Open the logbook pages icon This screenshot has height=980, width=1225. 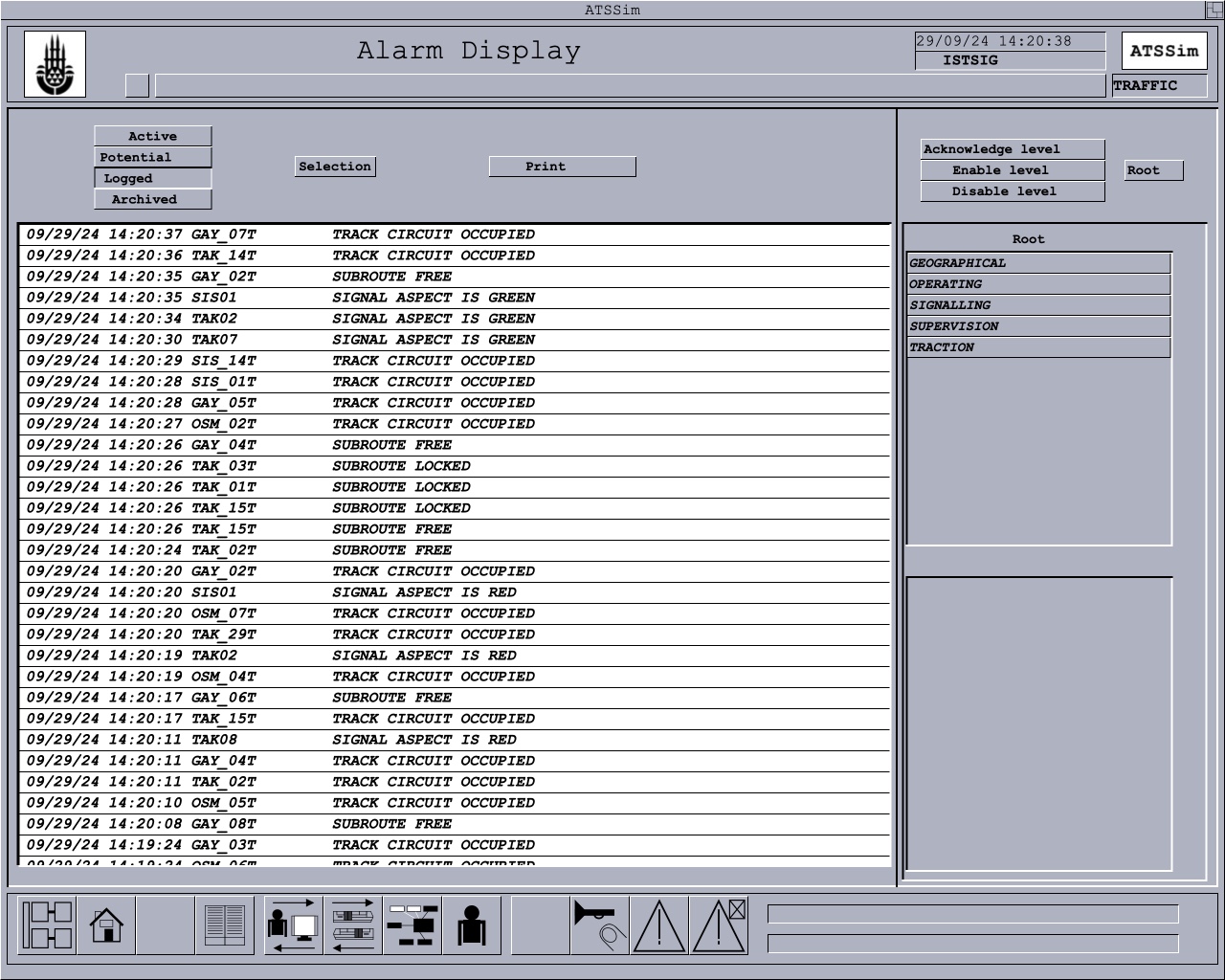coord(225,925)
